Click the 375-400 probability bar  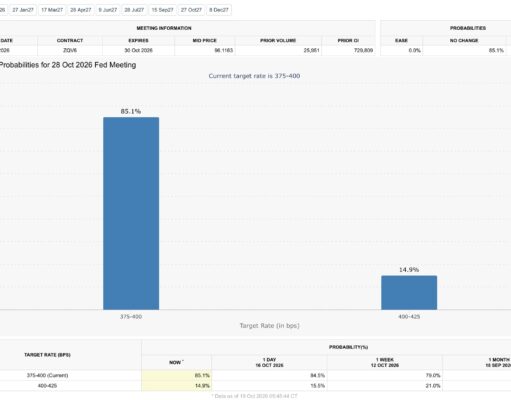pyautogui.click(x=131, y=213)
